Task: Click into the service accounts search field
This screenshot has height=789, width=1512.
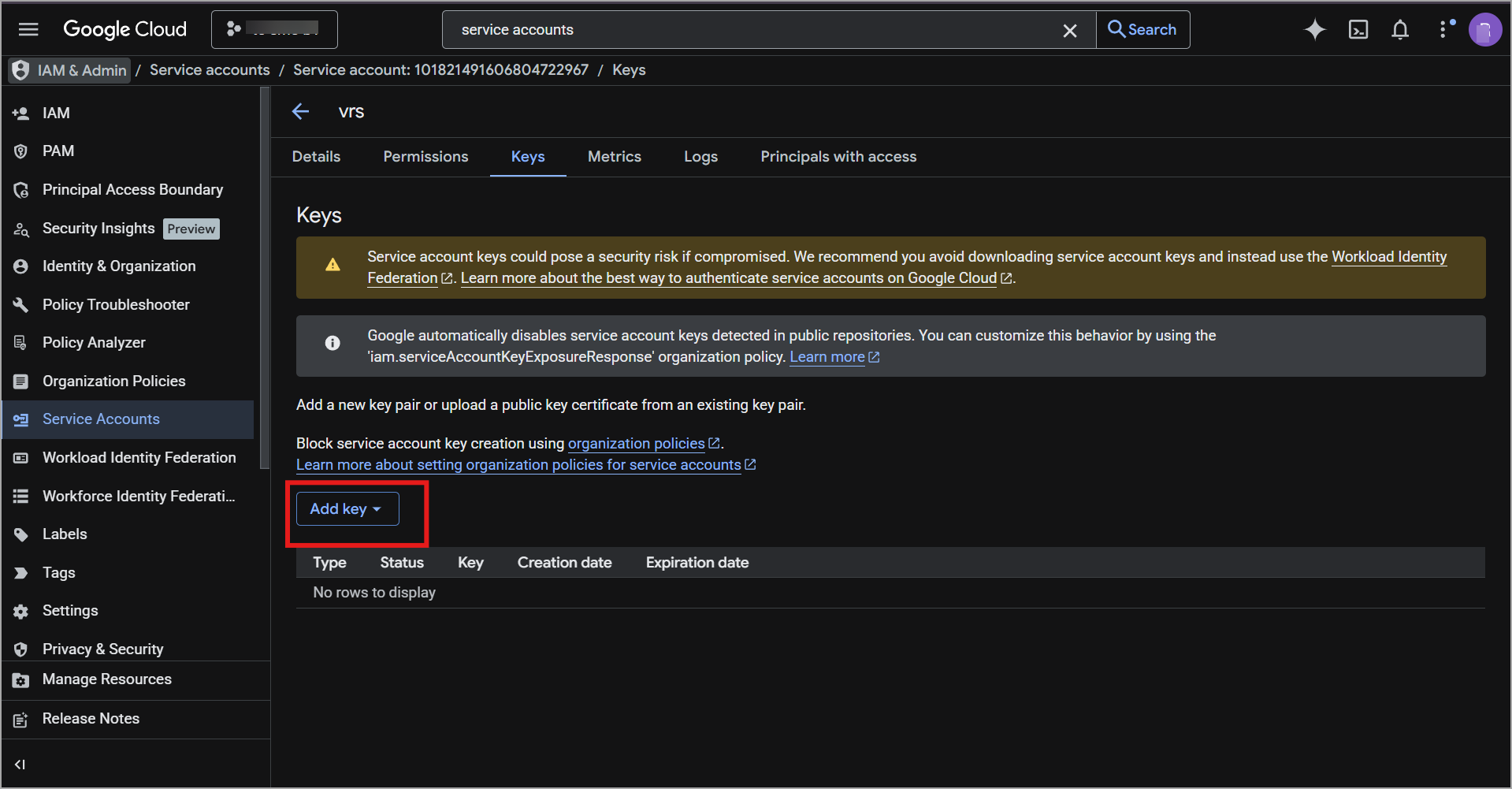Action: tap(749, 30)
